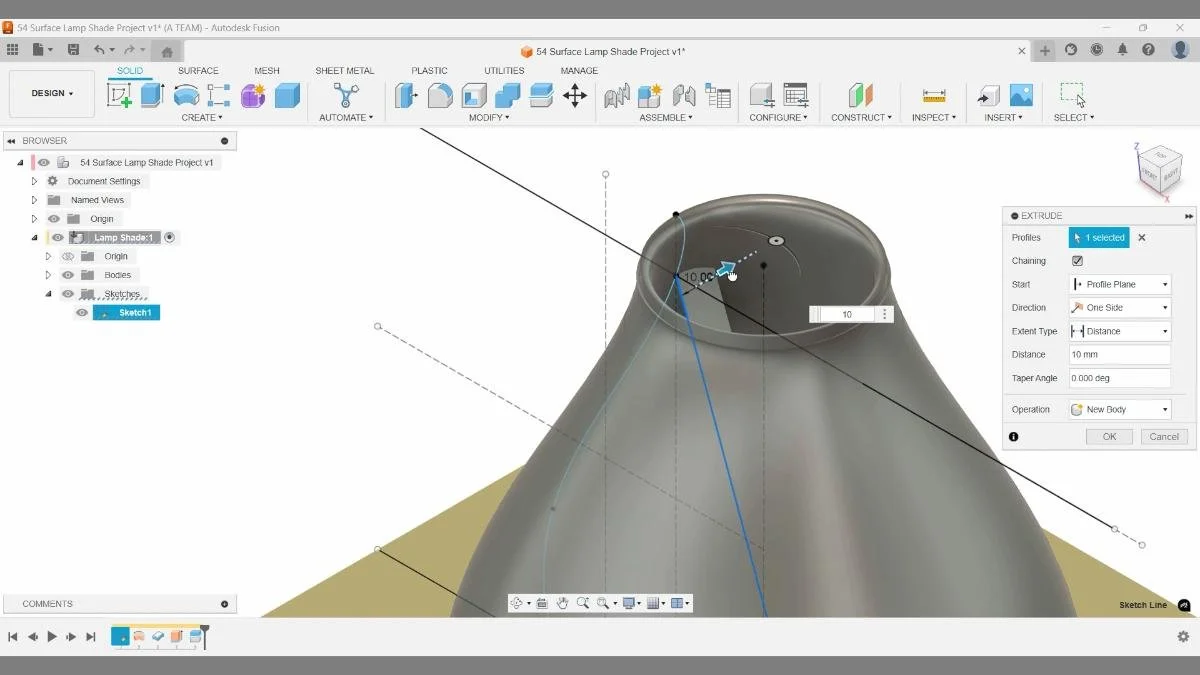Screen dimensions: 1200x675
Task: Expand the Origin node in browser
Action: (33, 218)
